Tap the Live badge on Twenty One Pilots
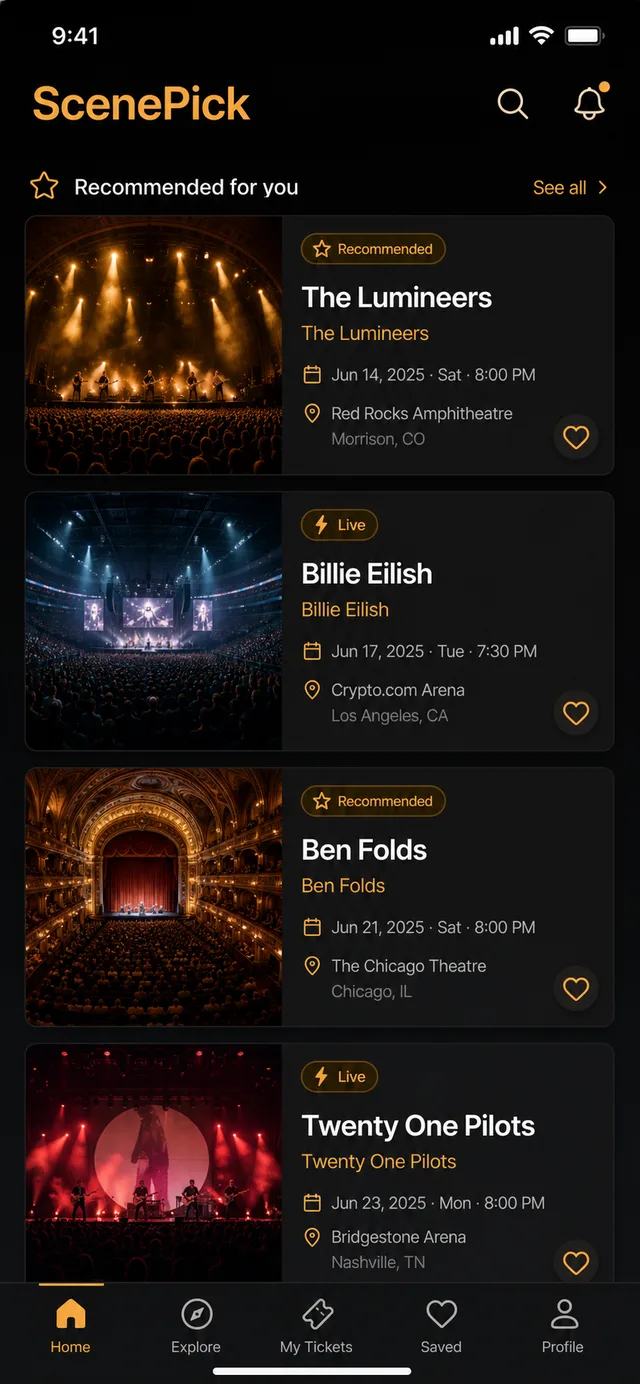 (x=339, y=1077)
